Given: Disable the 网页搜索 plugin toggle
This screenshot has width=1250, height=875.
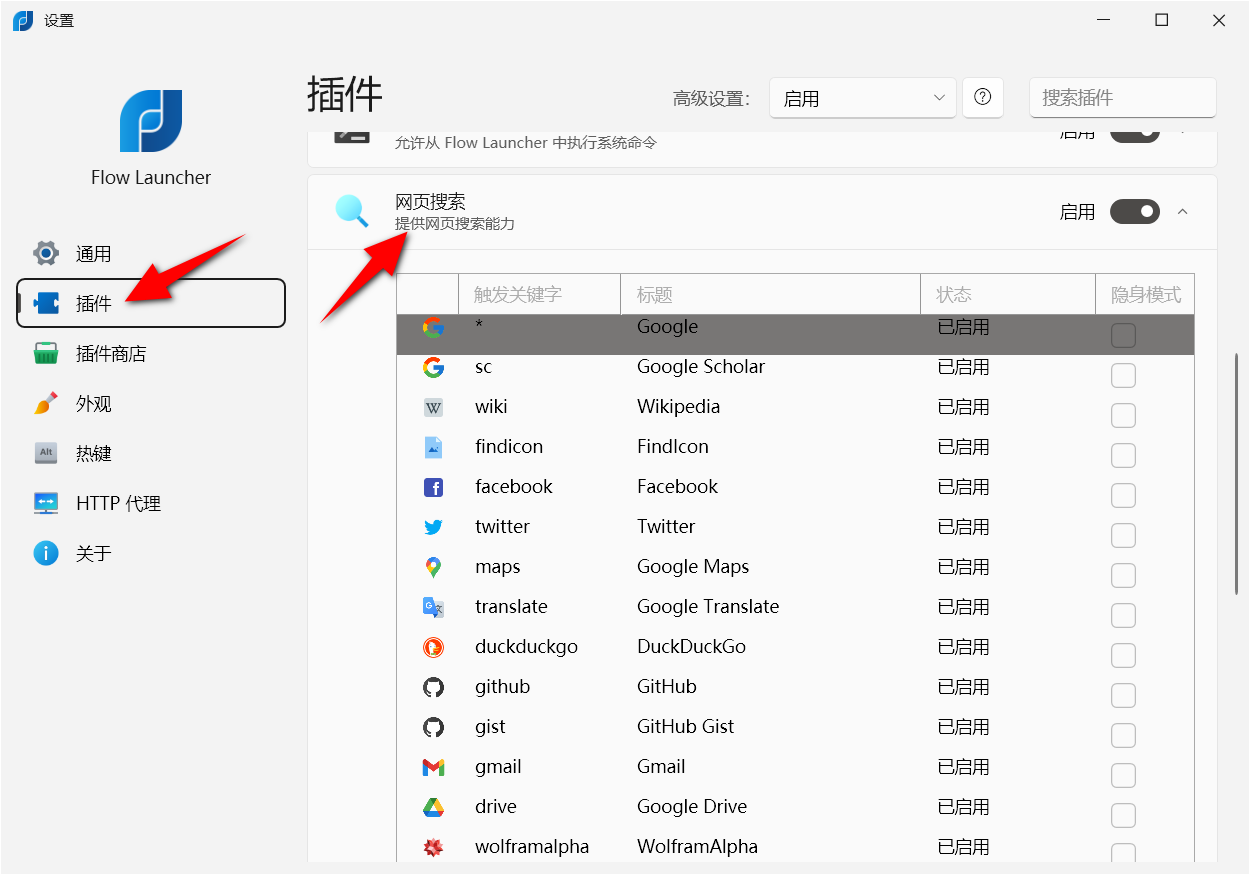Looking at the screenshot, I should [1134, 211].
